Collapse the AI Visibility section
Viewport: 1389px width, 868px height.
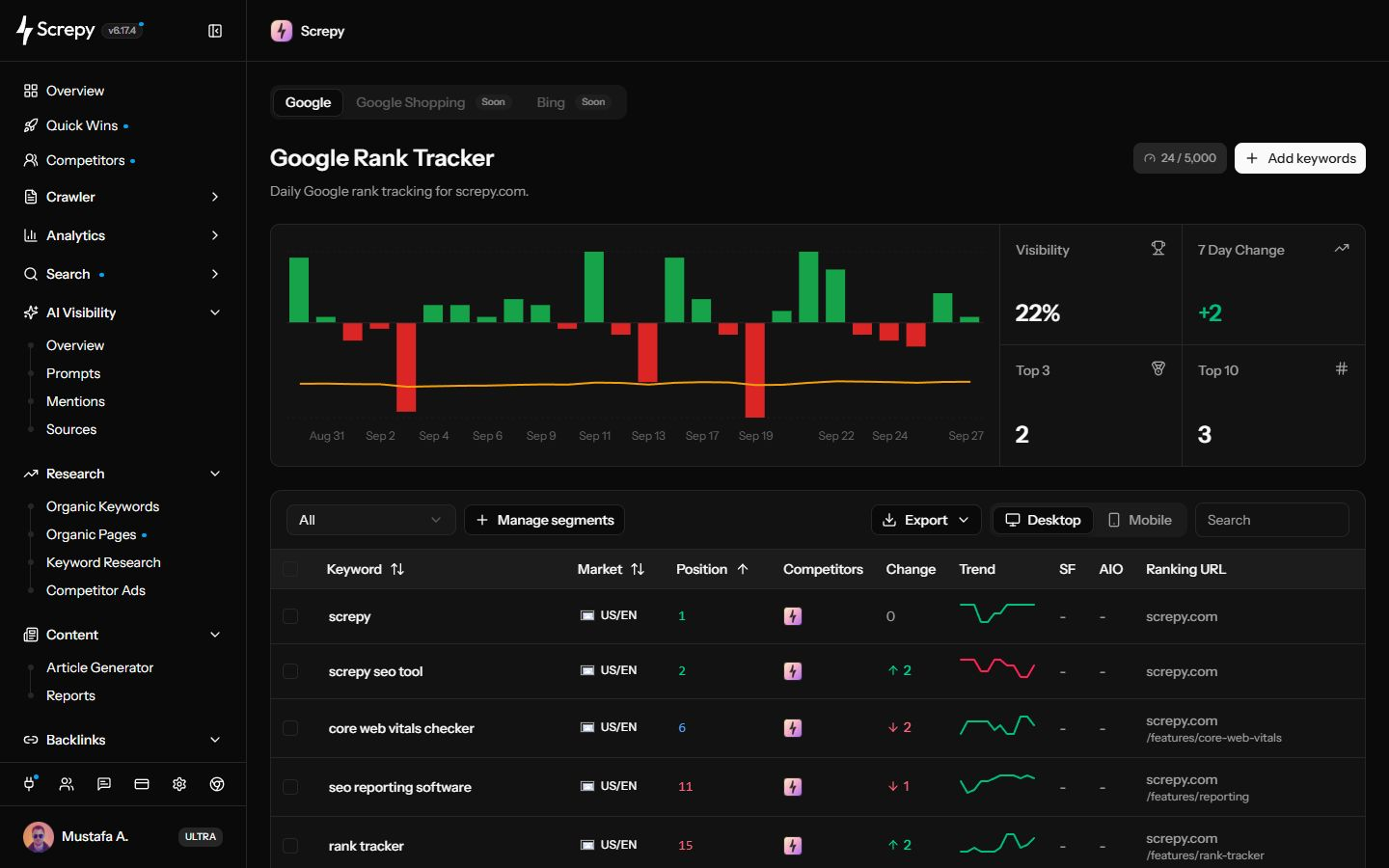coord(123,312)
